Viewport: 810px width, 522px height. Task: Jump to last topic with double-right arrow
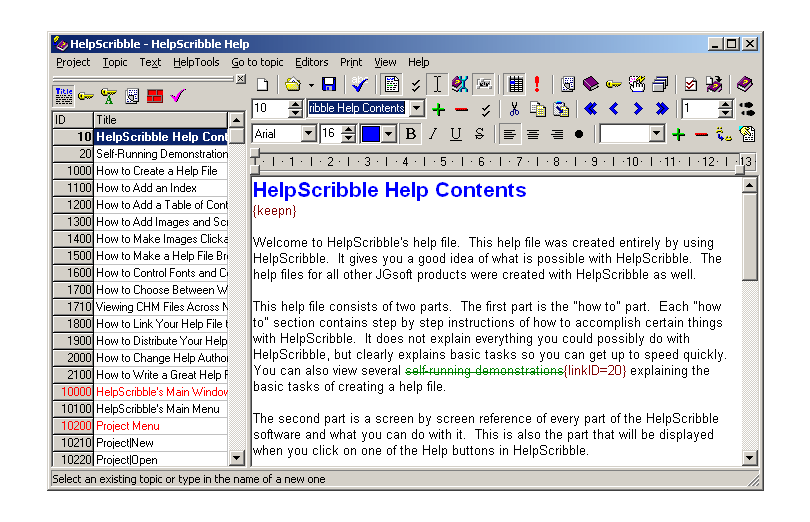tap(662, 109)
